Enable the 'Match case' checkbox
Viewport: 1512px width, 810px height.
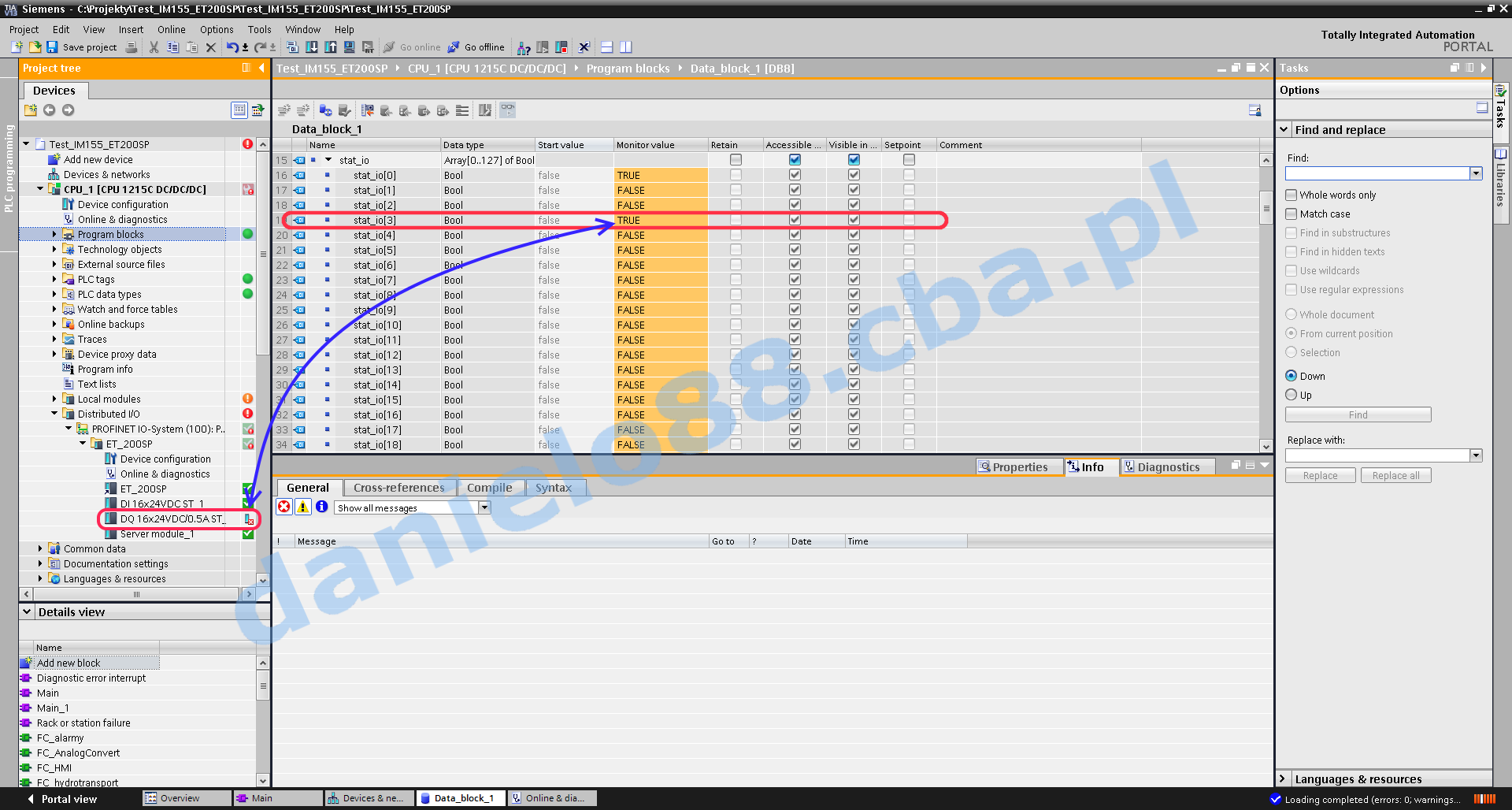1291,214
